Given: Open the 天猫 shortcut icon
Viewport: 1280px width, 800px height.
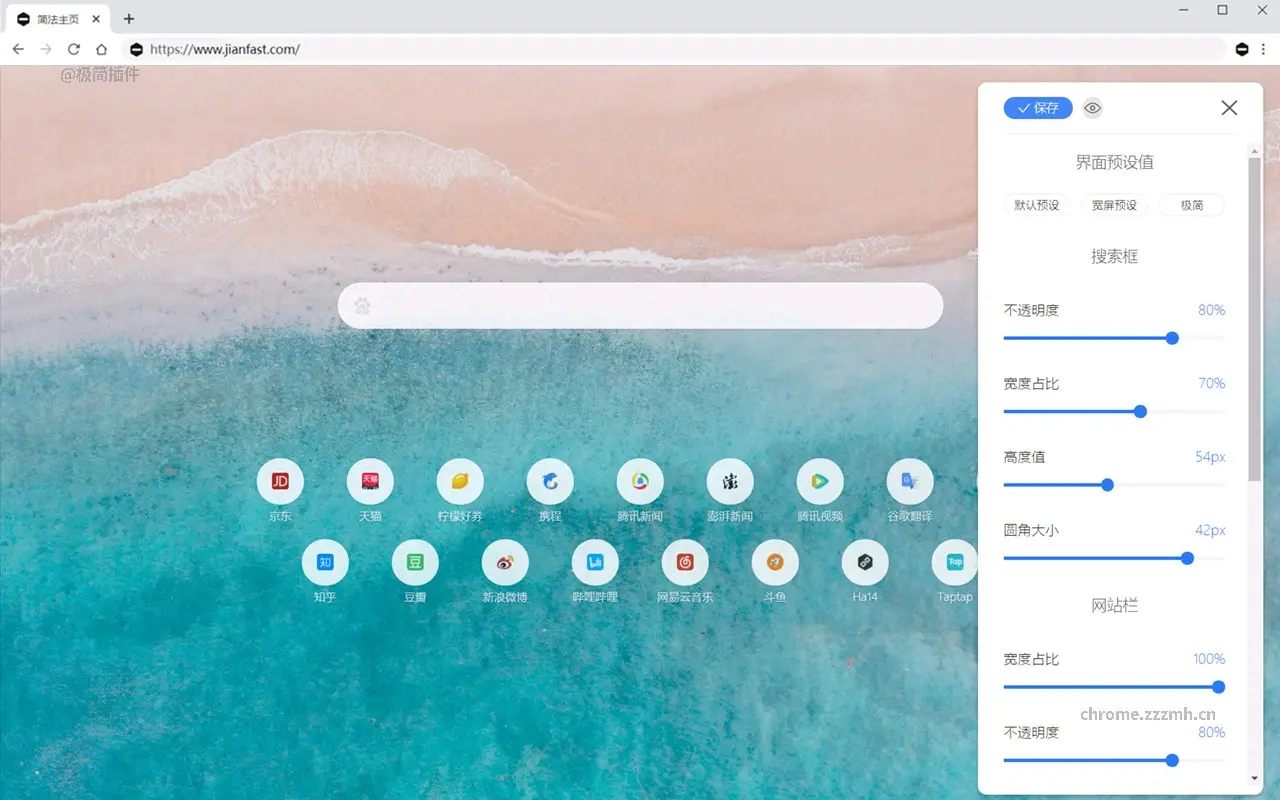Looking at the screenshot, I should 370,482.
